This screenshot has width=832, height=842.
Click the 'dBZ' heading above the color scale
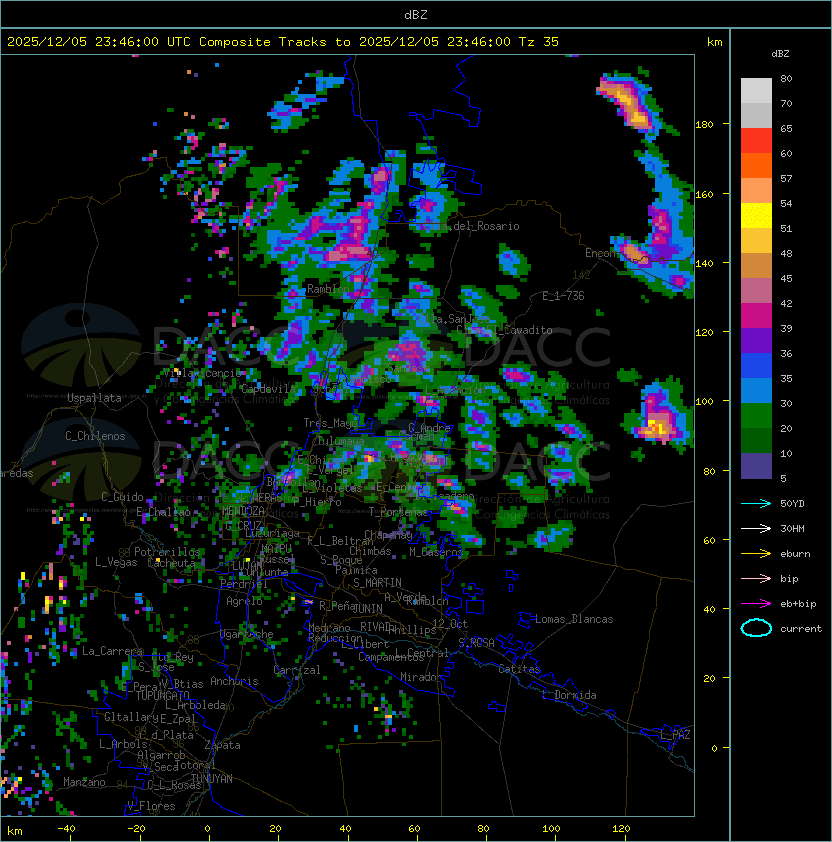(780, 54)
